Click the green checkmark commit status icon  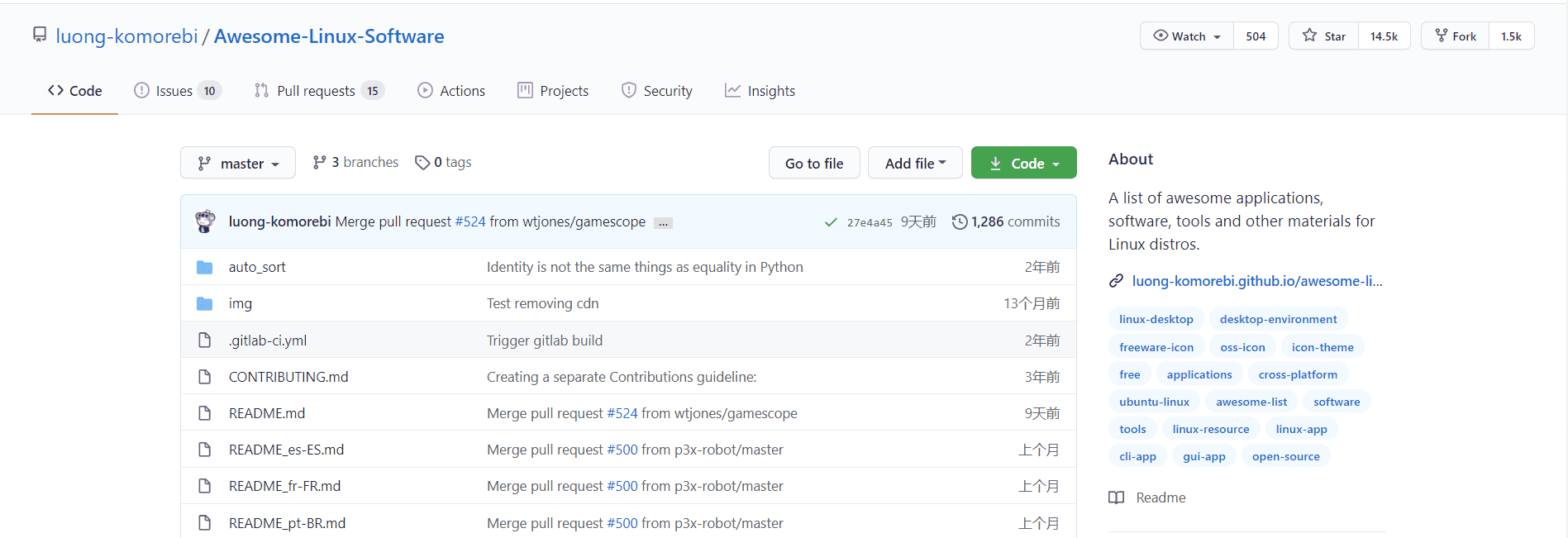coord(831,222)
